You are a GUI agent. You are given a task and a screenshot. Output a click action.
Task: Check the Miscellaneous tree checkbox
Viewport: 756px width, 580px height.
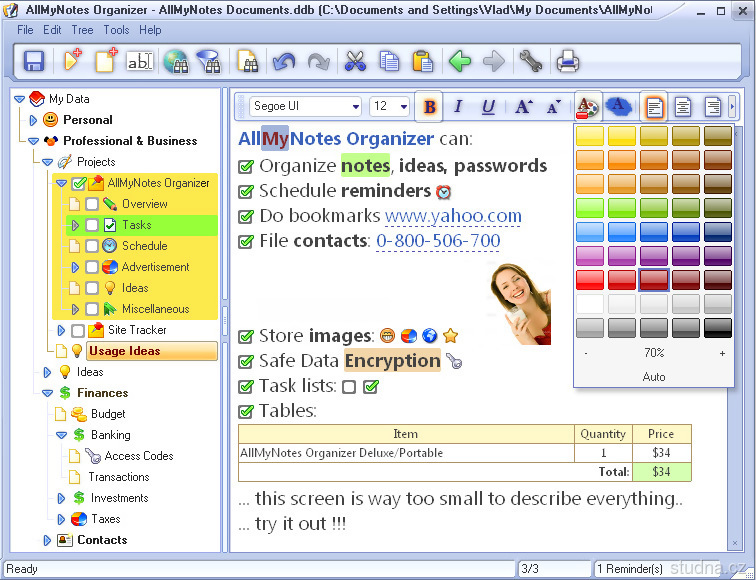point(92,309)
